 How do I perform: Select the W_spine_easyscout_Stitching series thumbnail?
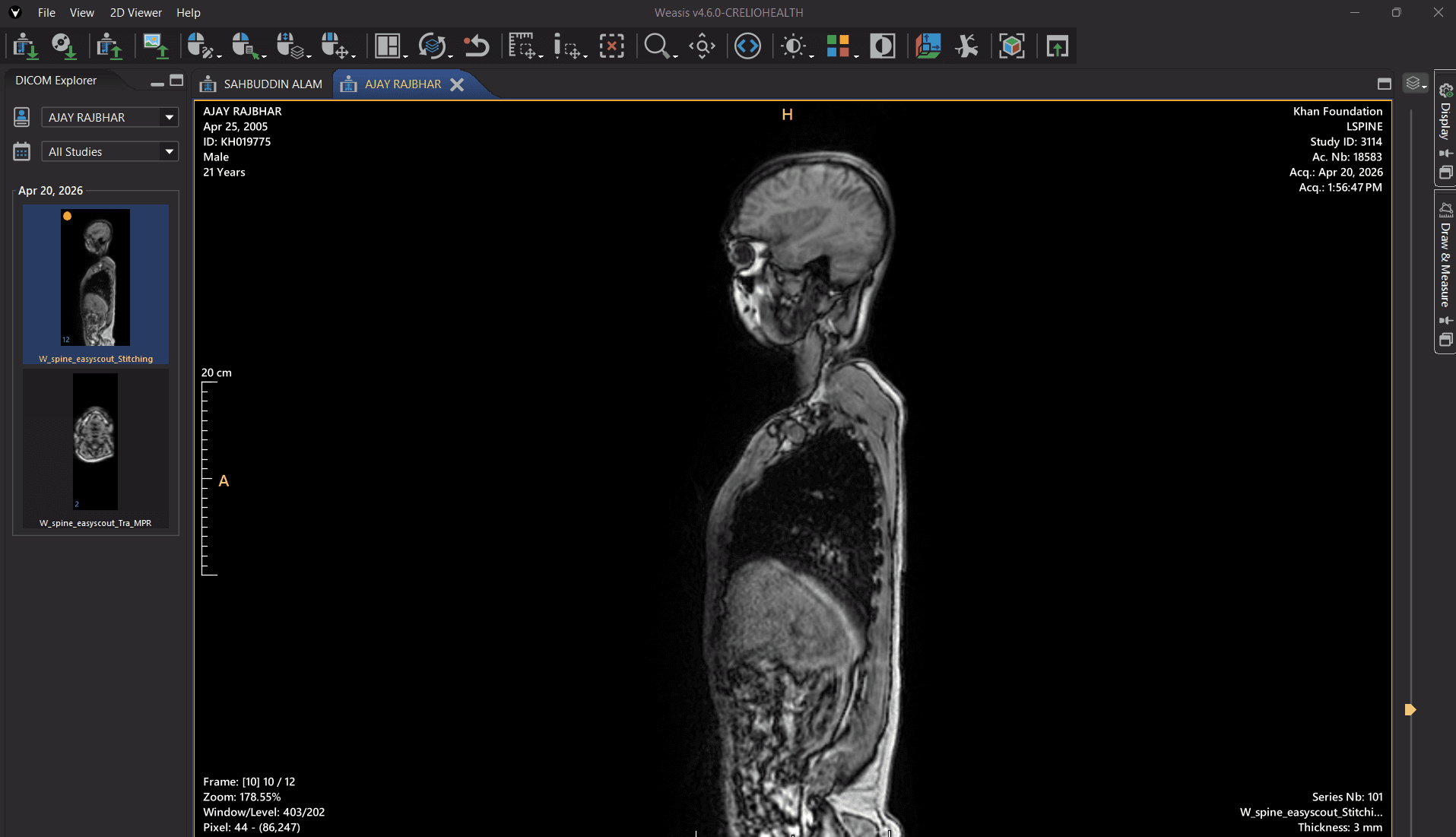96,284
